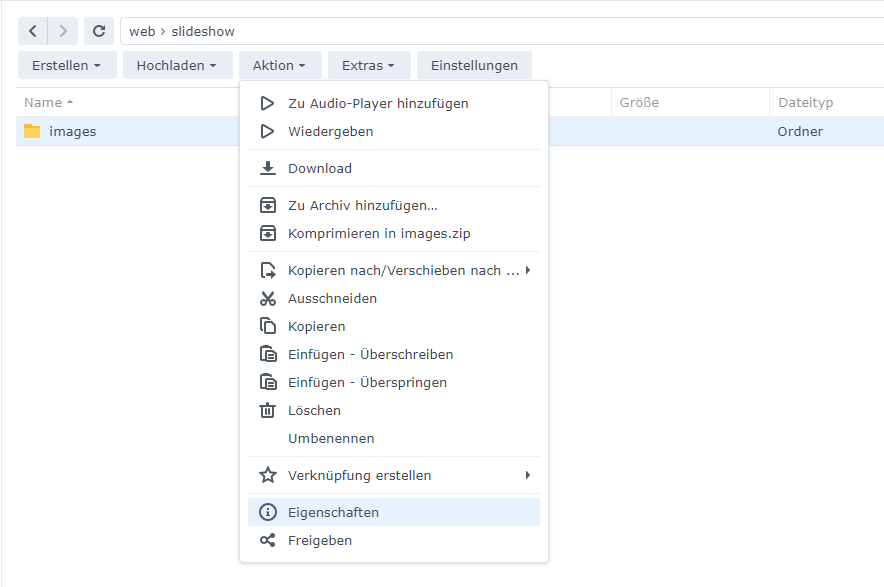Click the Löschen trash icon
The height and width of the screenshot is (587, 884).
(x=267, y=410)
